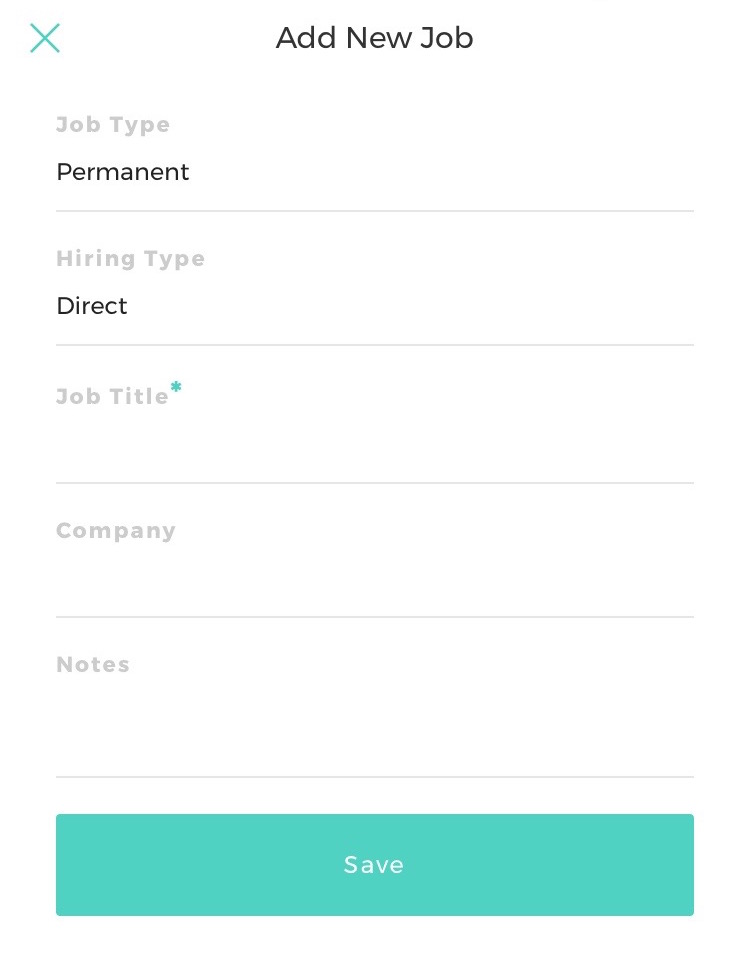
Task: Click the "Add New Job" header title
Action: 374,38
